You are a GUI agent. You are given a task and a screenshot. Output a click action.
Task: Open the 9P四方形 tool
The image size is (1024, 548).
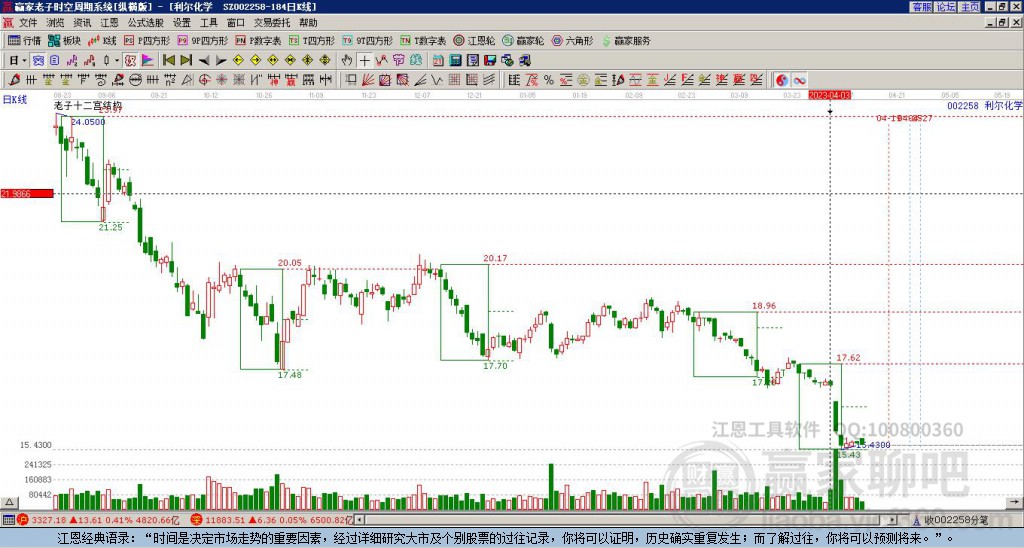[202, 40]
